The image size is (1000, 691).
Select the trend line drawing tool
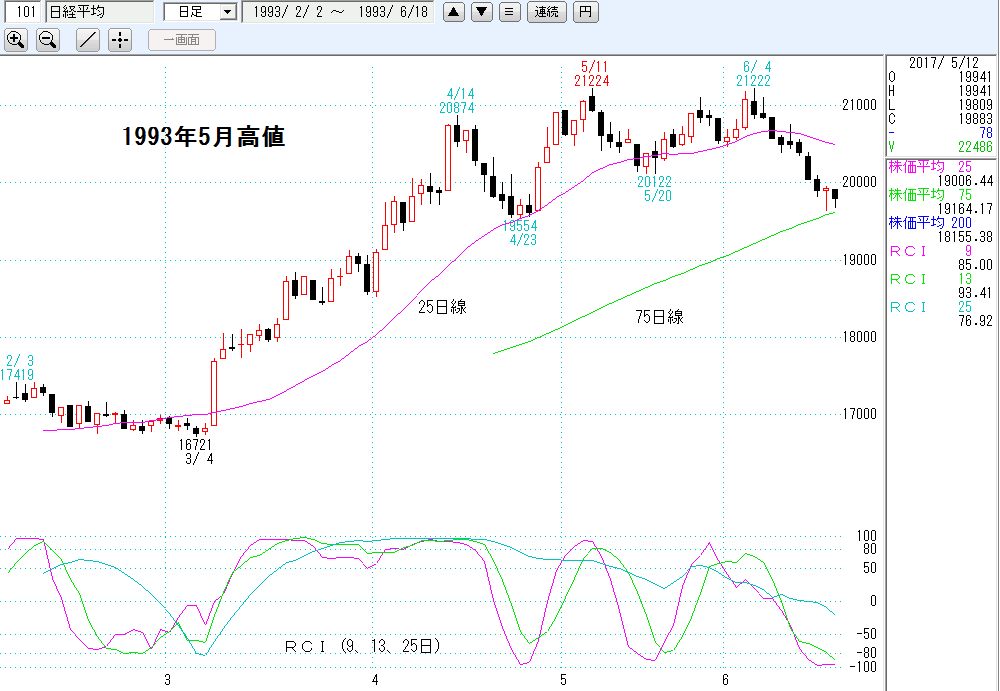pos(88,40)
